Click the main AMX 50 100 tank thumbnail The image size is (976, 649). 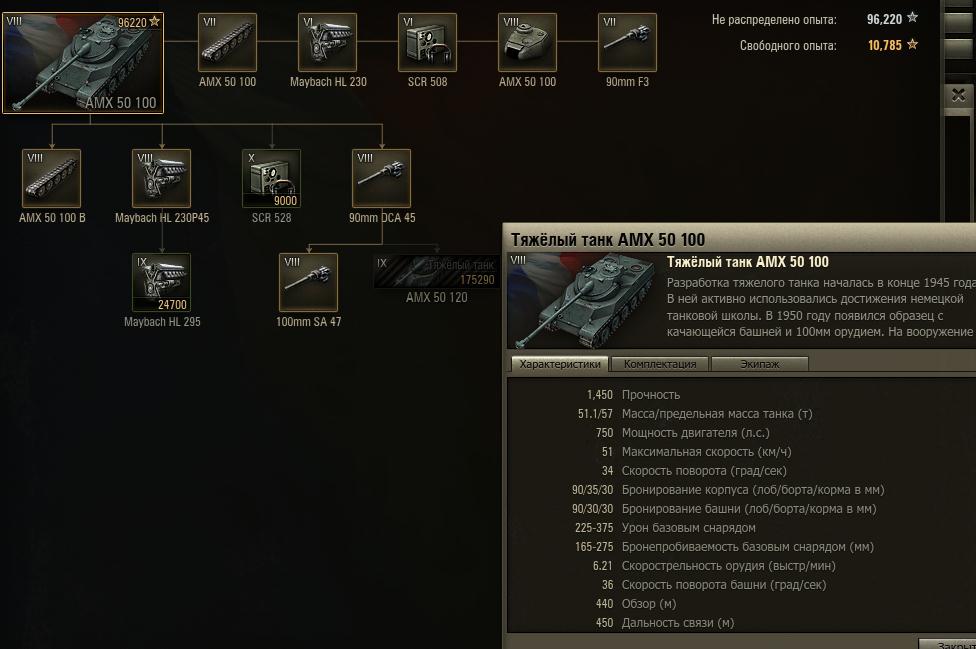pyautogui.click(x=83, y=63)
